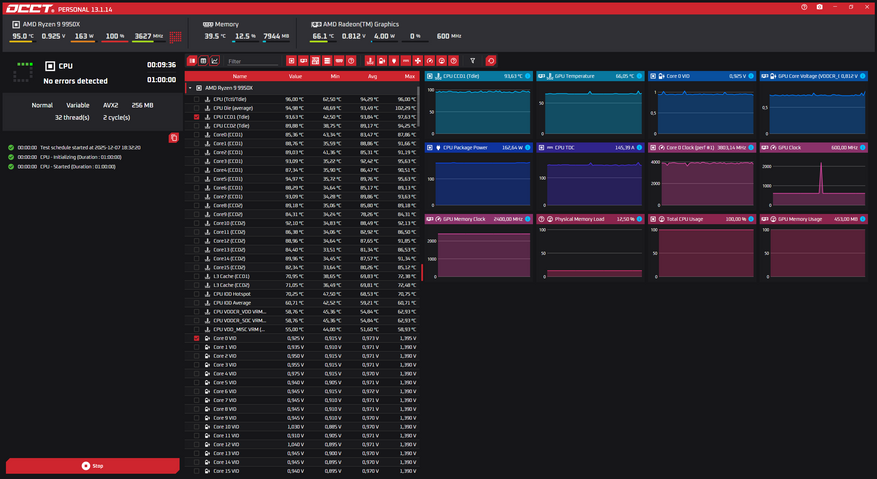
Task: Reset sensor statistics with refresh icon
Action: [489, 61]
